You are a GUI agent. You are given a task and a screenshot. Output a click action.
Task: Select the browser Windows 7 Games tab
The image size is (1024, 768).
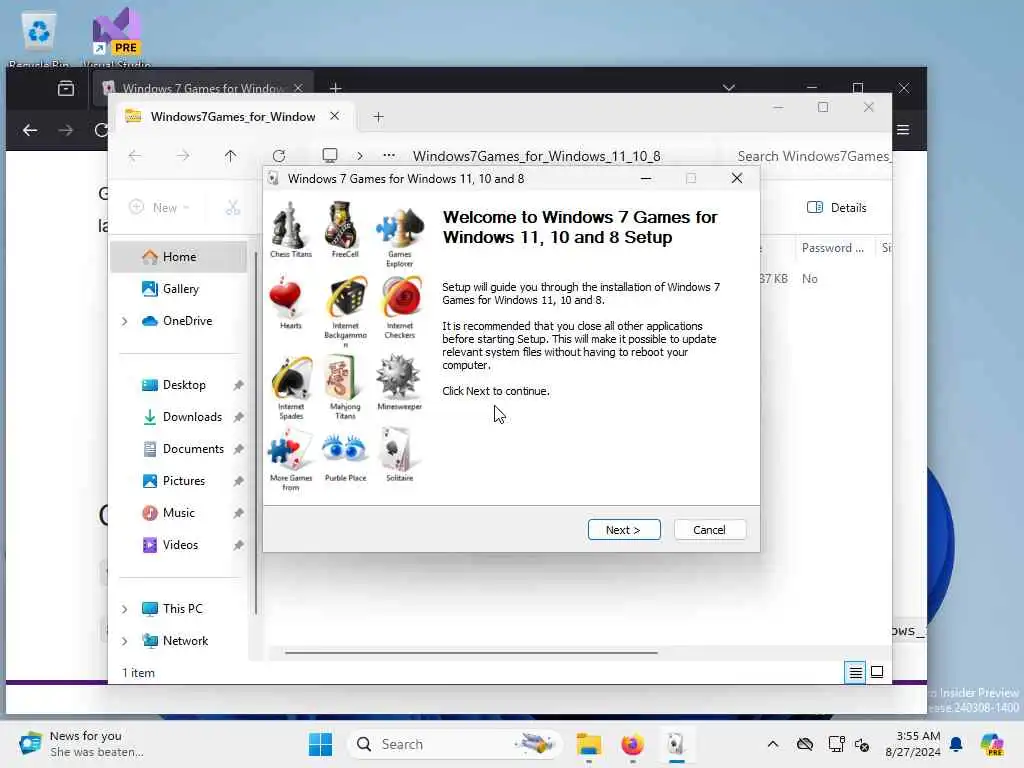[202, 88]
